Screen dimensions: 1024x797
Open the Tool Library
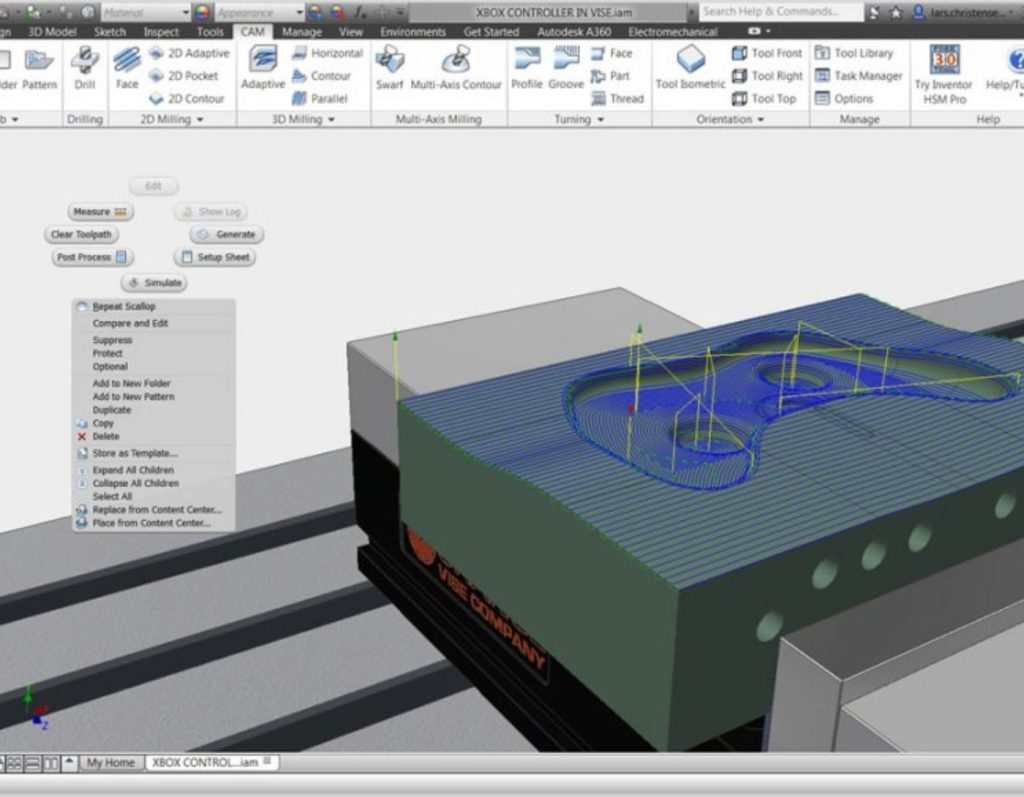[x=854, y=53]
